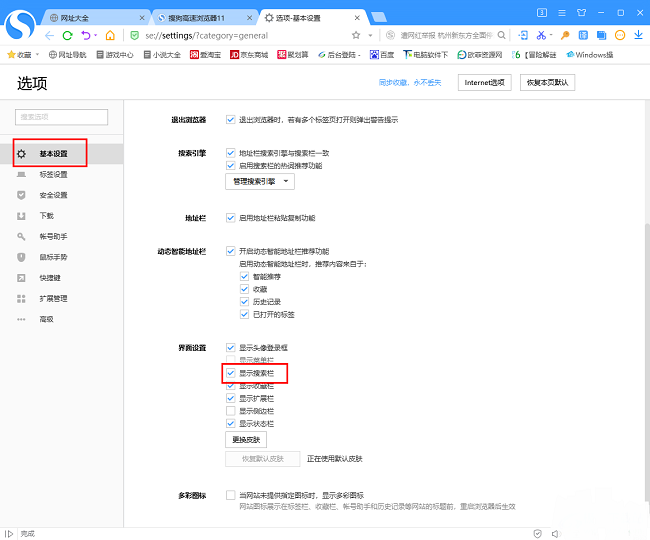This screenshot has height=540, width=650.
Task: Open 帐号助手 in sidebar
Action: coord(53,237)
